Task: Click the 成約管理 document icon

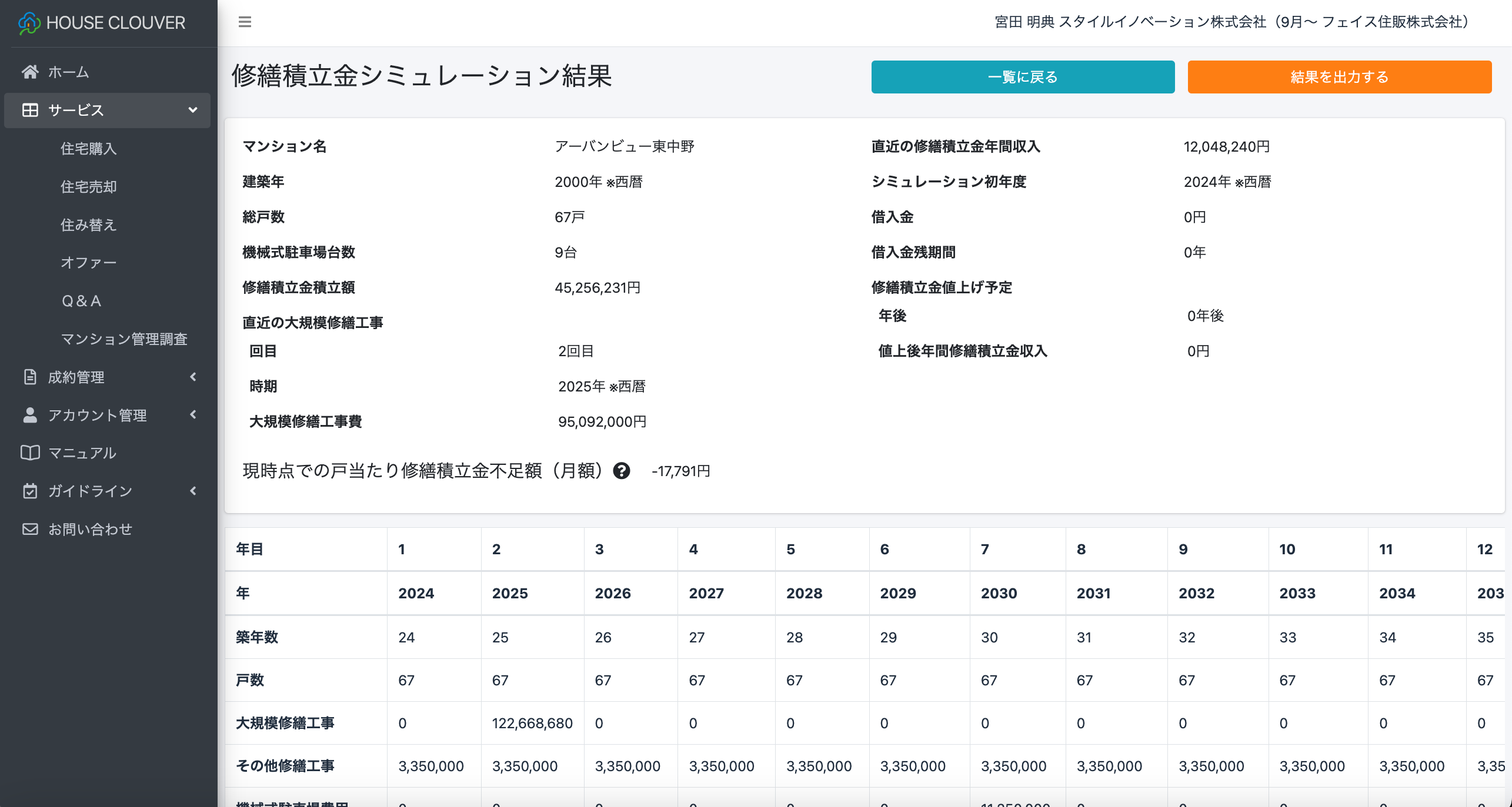Action: coord(30,377)
